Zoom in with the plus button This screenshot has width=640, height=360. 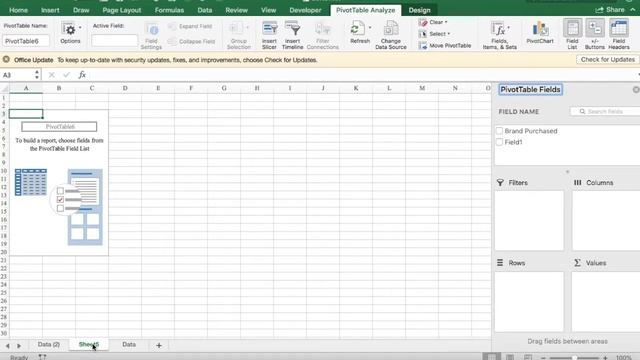(x=605, y=358)
